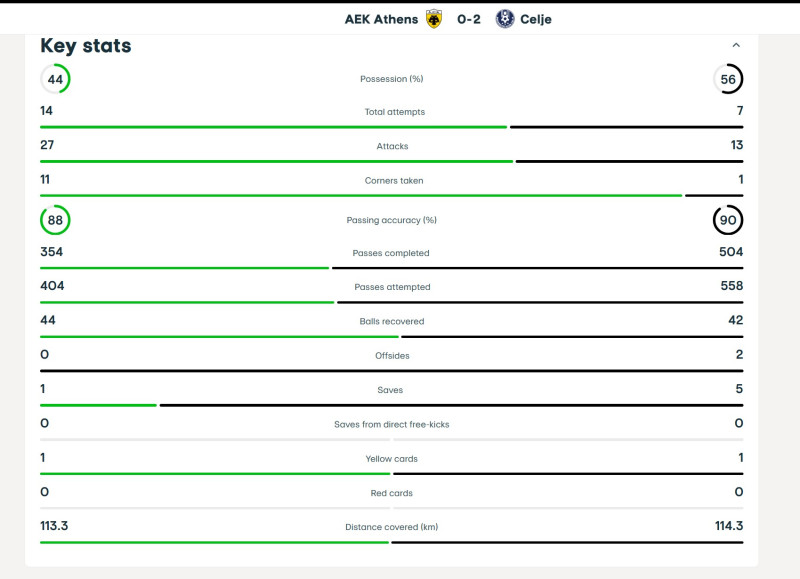Click AEK Athens 44% possession ring
Viewport: 800px width, 579px height.
point(55,79)
